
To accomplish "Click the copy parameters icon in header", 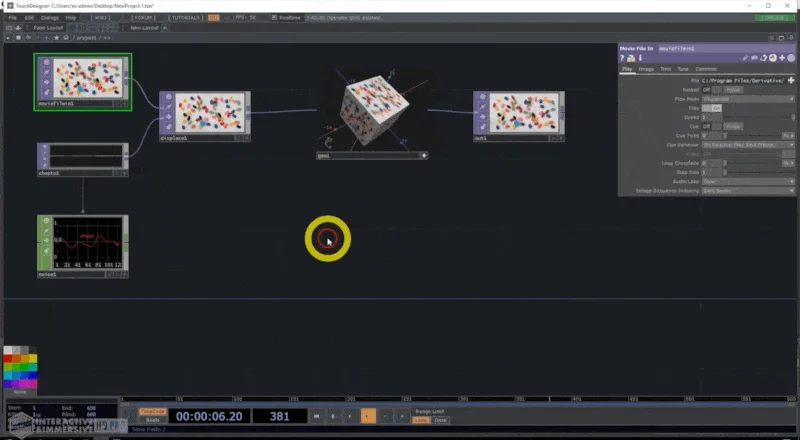I will [x=764, y=58].
